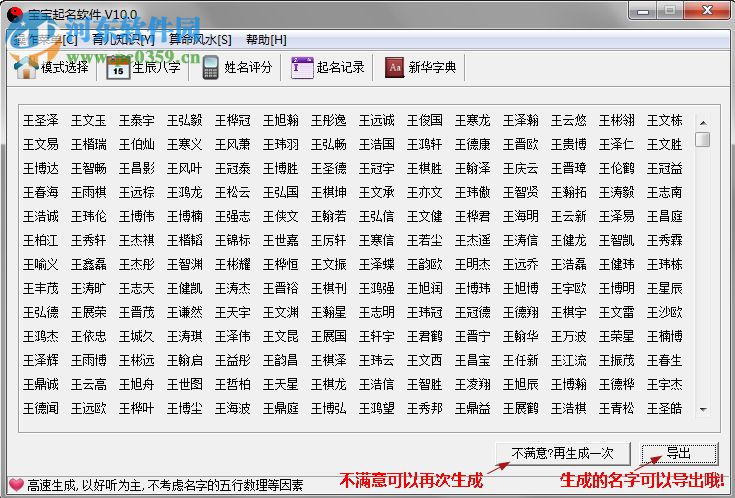The width and height of the screenshot is (735, 498).
Task: Select the name 王春生
Action: pyautogui.click(x=665, y=360)
